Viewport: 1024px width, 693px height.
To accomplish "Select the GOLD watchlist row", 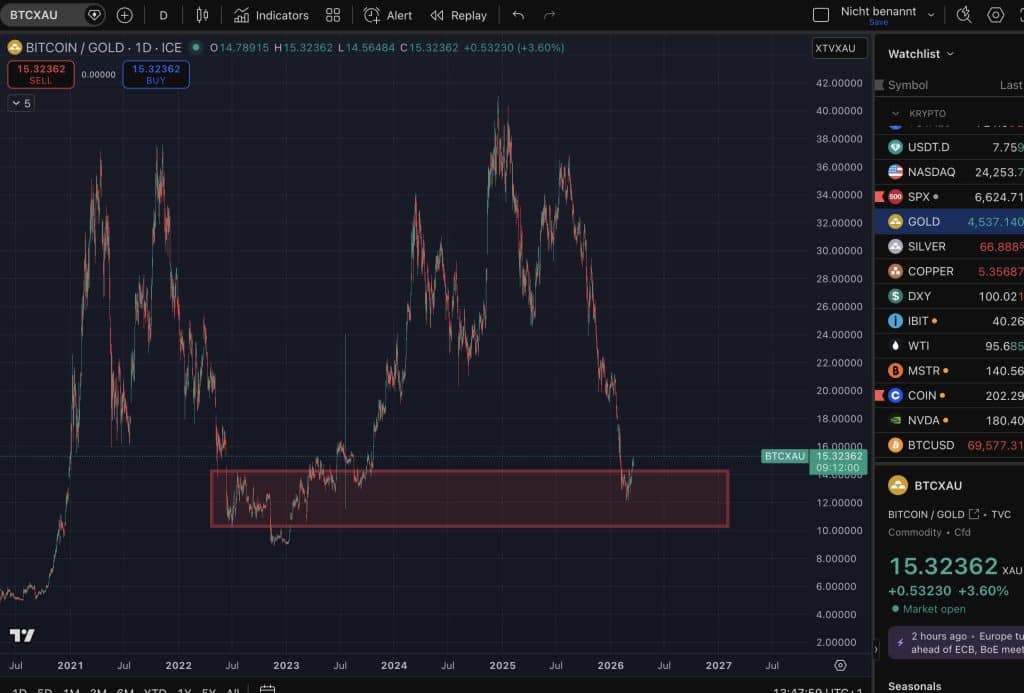I will point(950,222).
